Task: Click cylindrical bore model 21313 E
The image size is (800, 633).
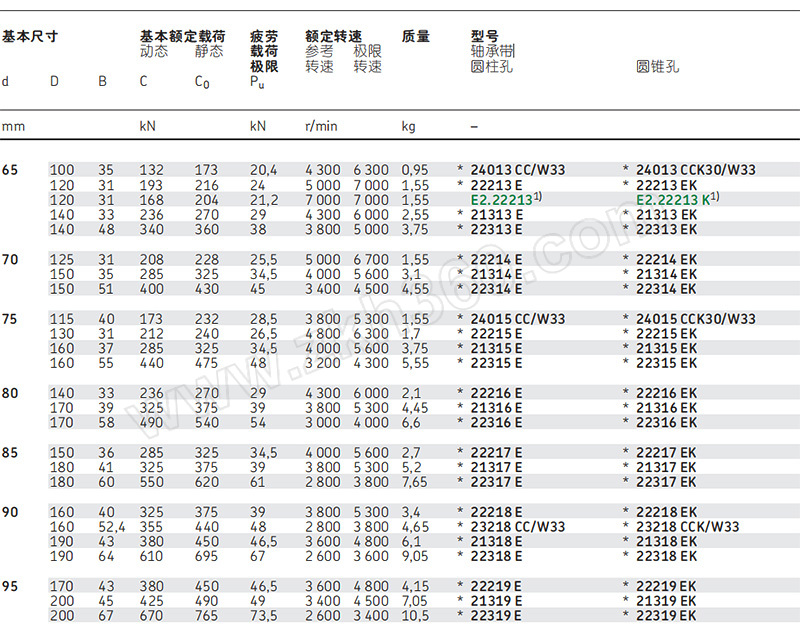Action: 496,215
